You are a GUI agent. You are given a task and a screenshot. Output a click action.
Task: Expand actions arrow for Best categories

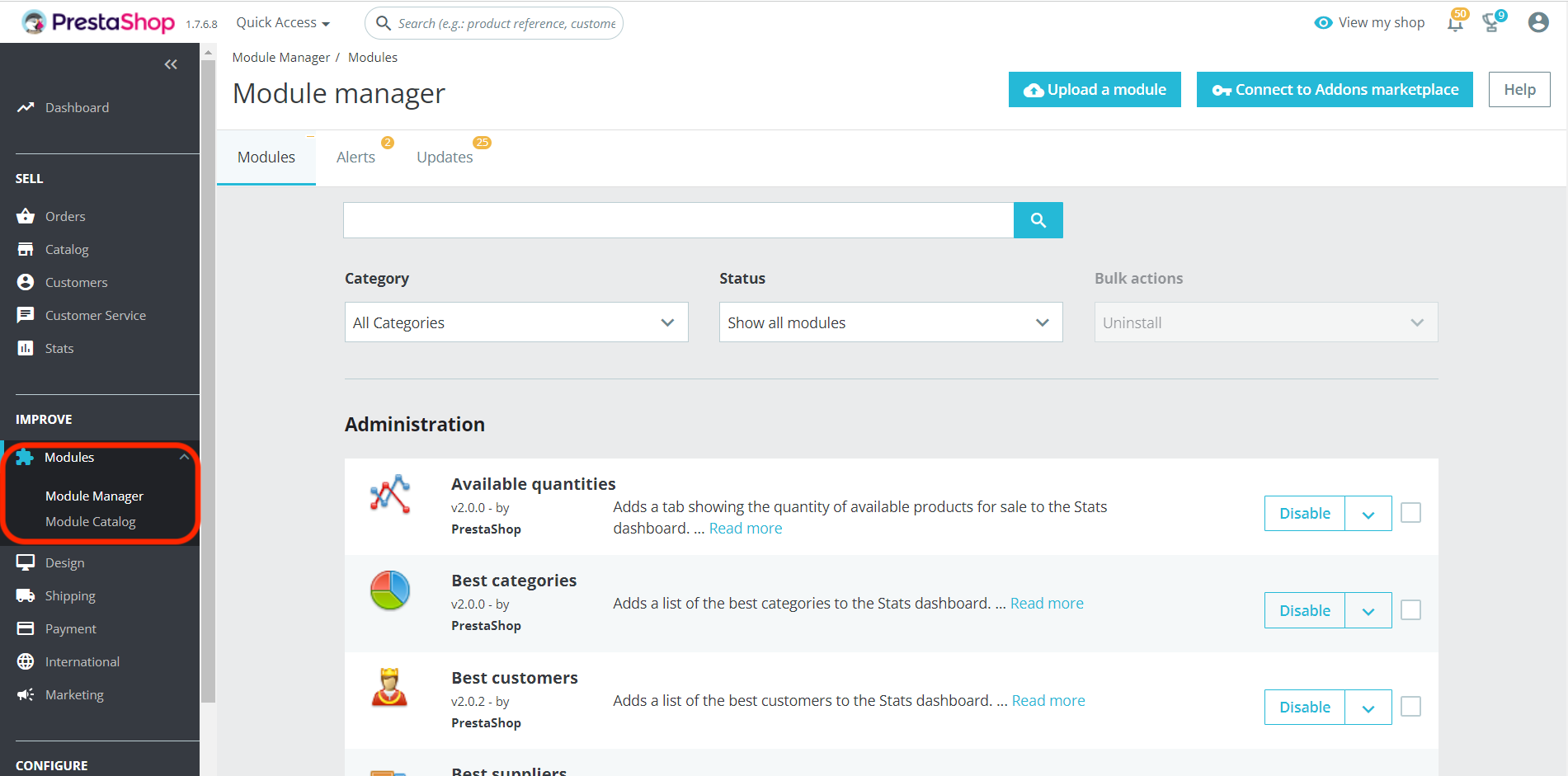point(1368,610)
